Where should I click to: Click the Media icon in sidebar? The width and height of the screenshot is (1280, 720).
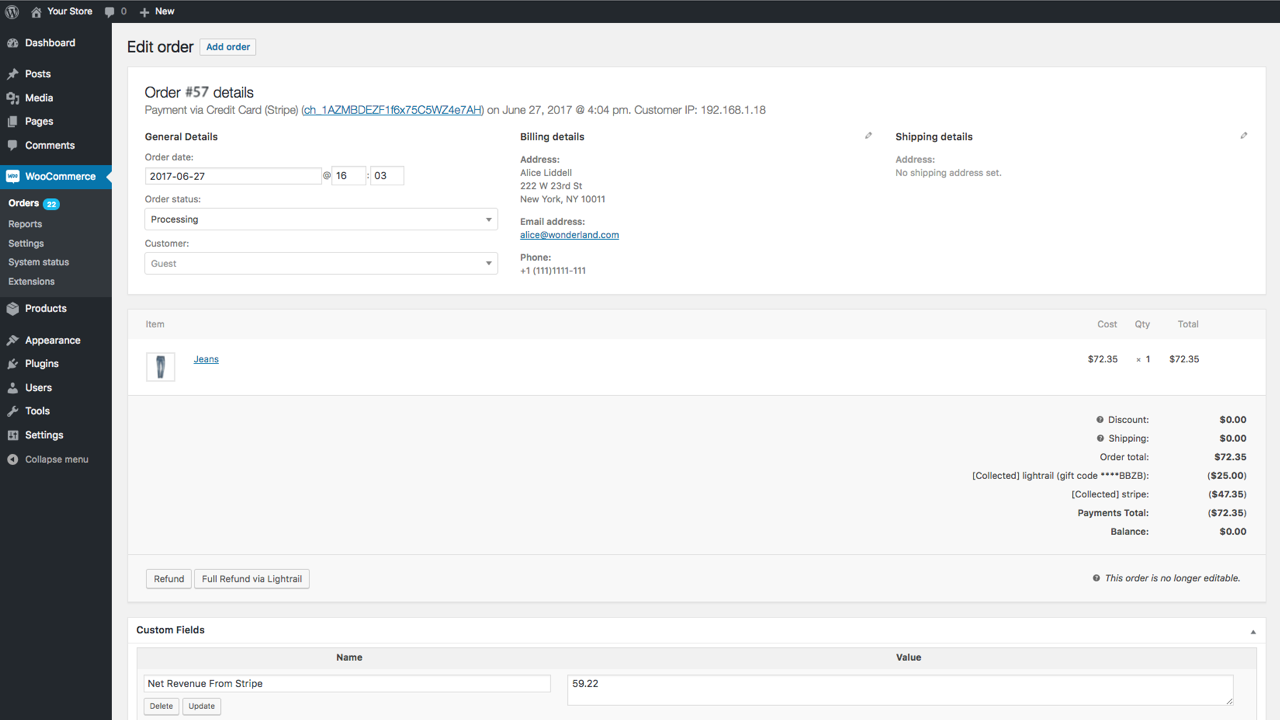13,98
